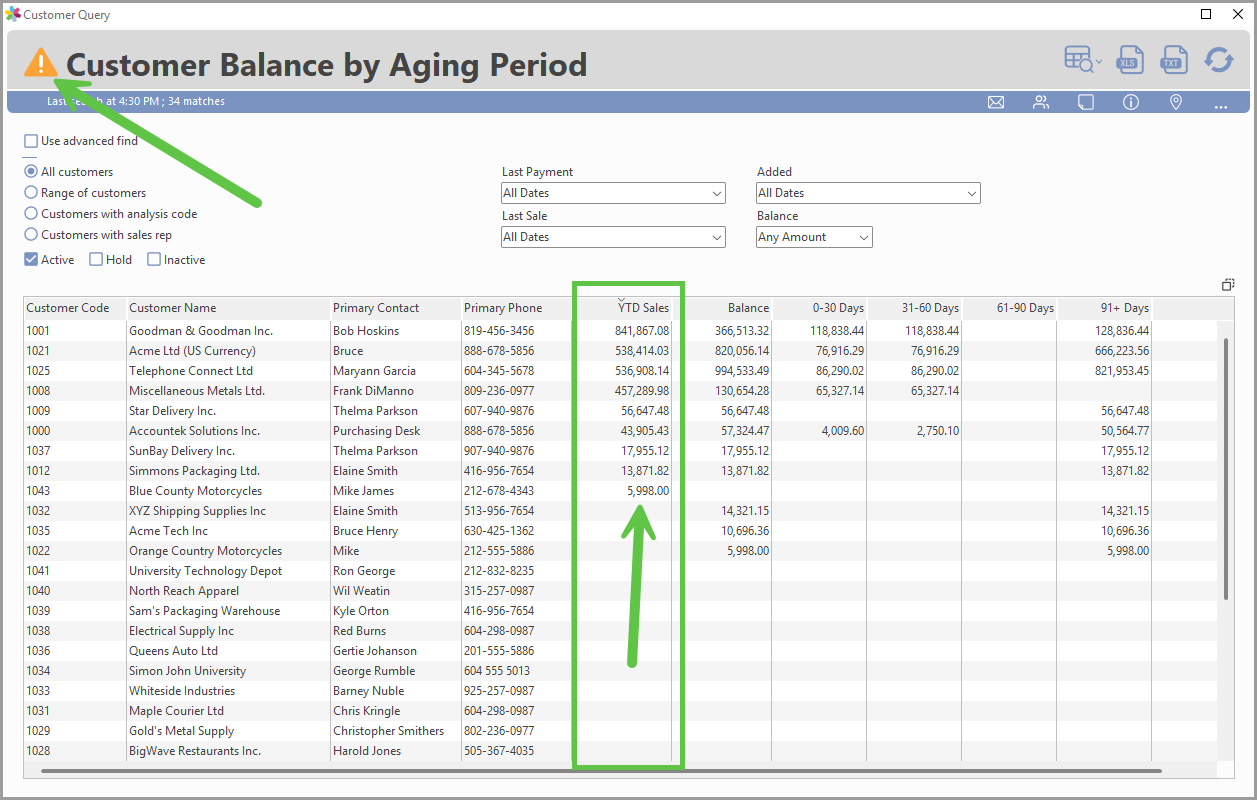Image resolution: width=1257 pixels, height=800 pixels.
Task: Toggle the Active checkbox
Action: (31, 260)
